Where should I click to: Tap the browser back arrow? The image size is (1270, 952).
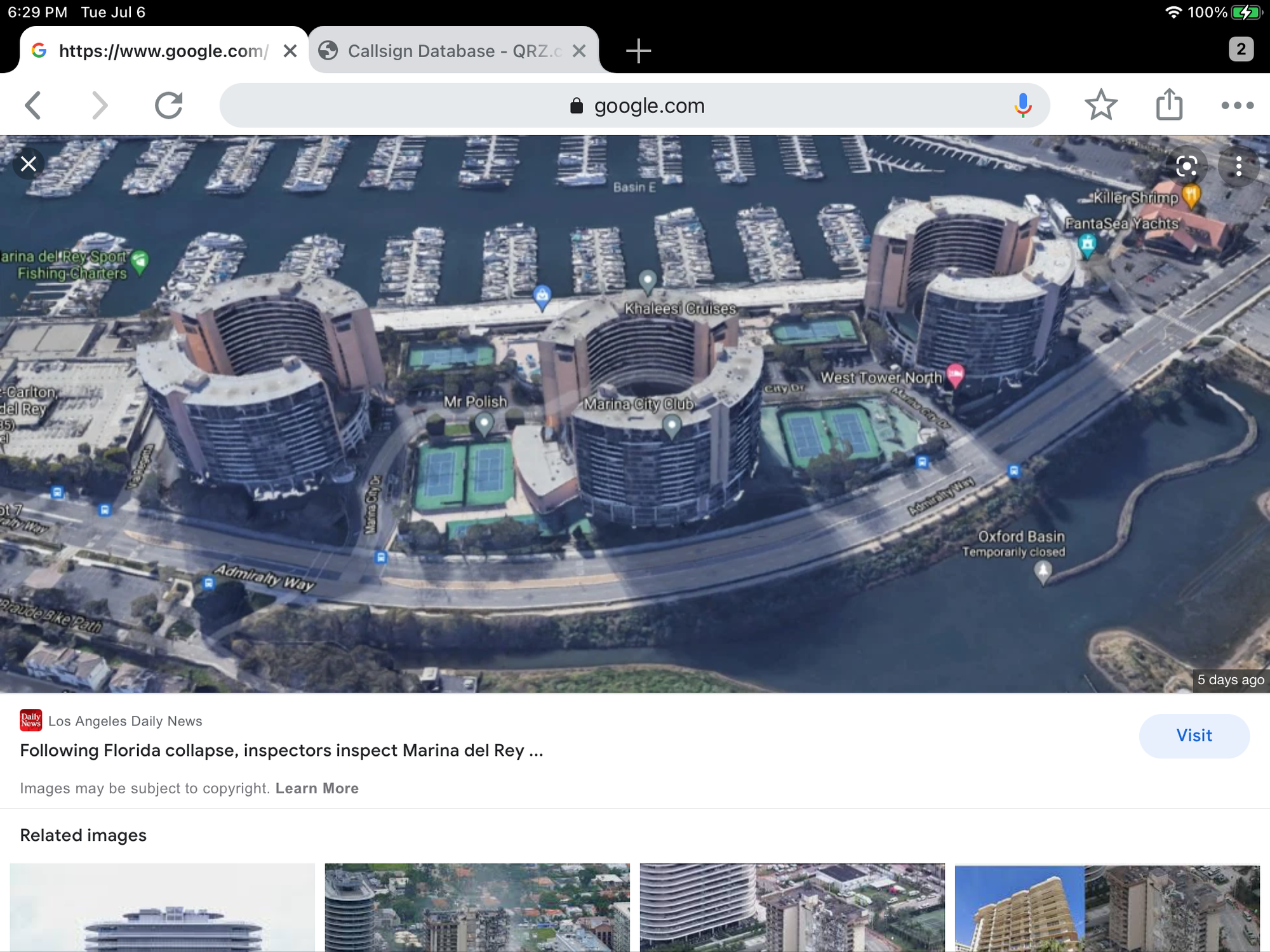coord(33,105)
